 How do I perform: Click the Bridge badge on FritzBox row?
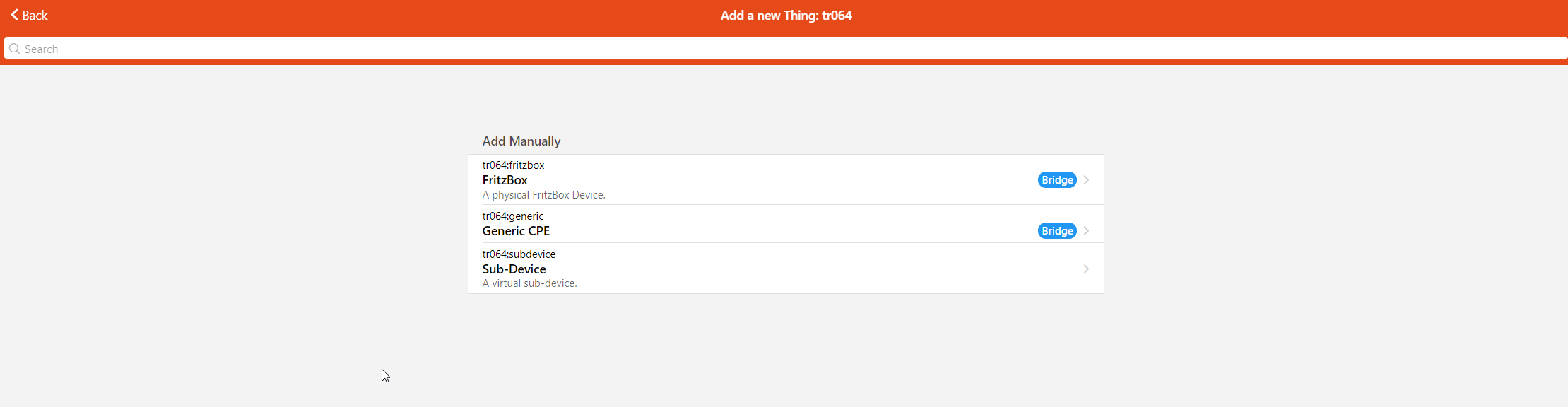click(x=1056, y=180)
